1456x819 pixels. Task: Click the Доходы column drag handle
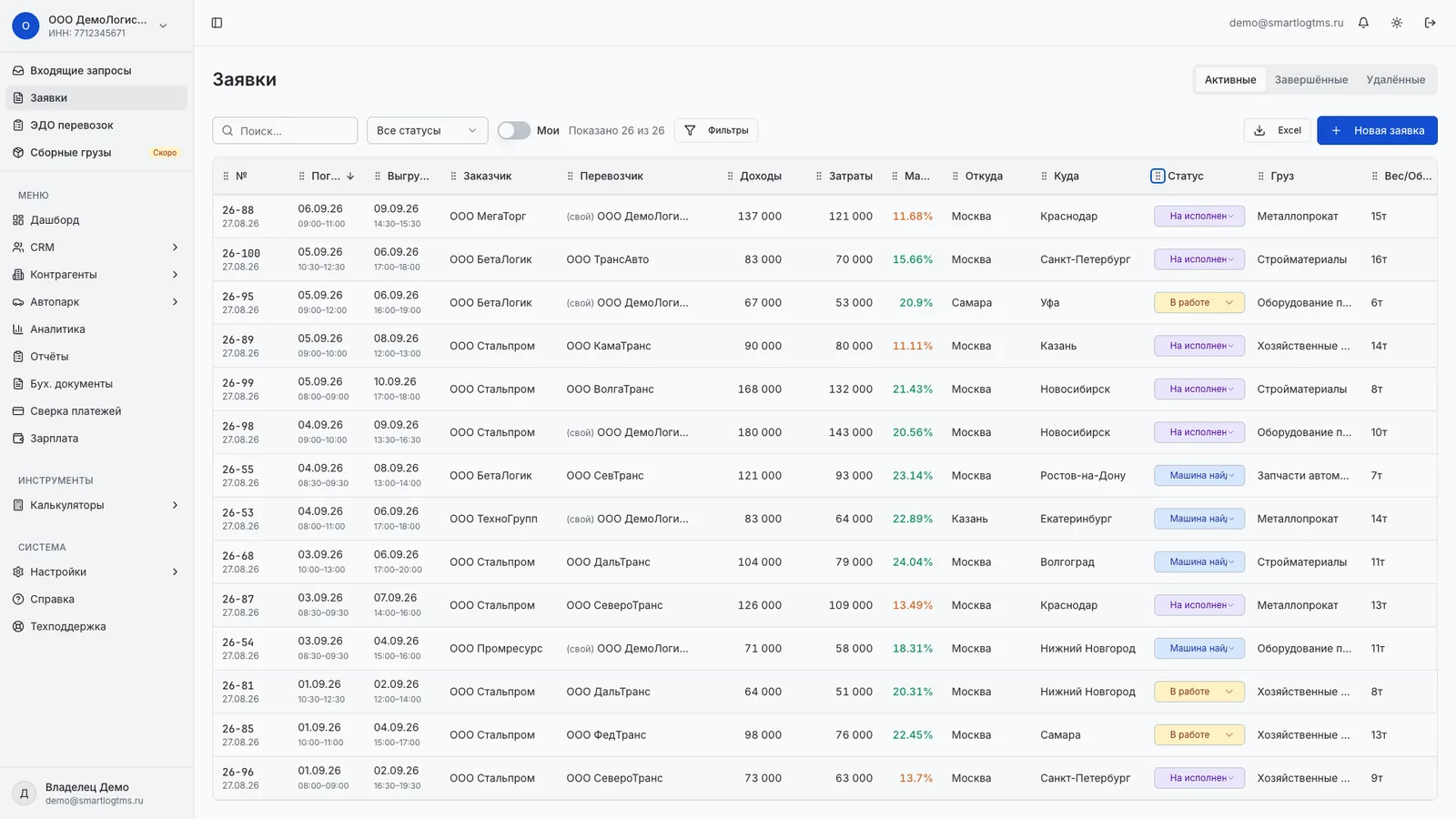[730, 176]
